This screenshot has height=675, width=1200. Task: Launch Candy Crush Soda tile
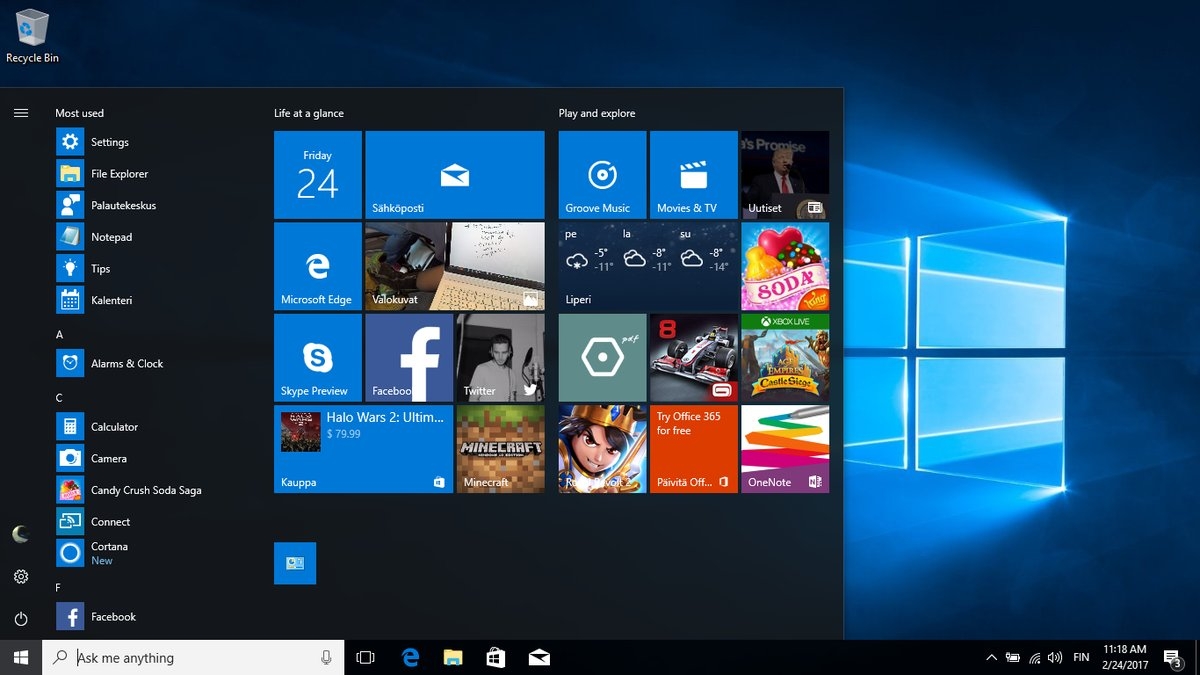785,266
